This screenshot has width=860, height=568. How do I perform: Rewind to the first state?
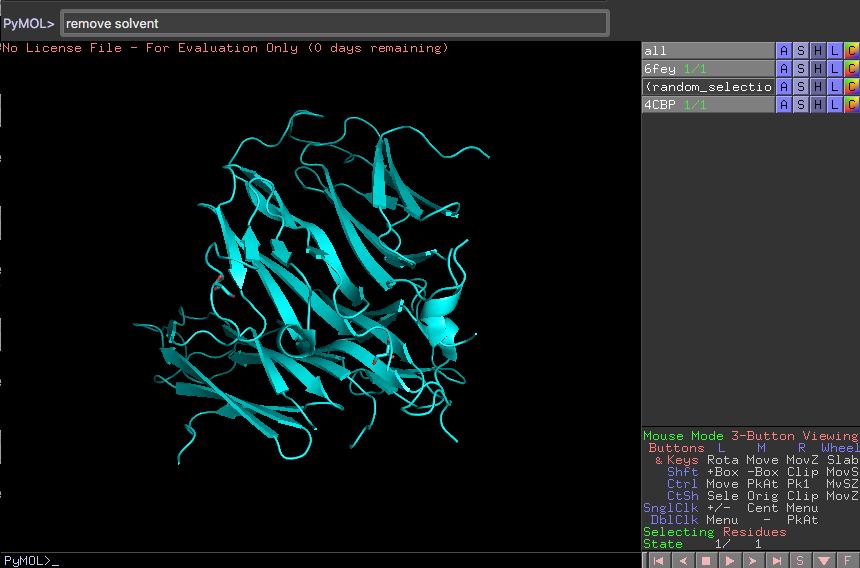659,561
